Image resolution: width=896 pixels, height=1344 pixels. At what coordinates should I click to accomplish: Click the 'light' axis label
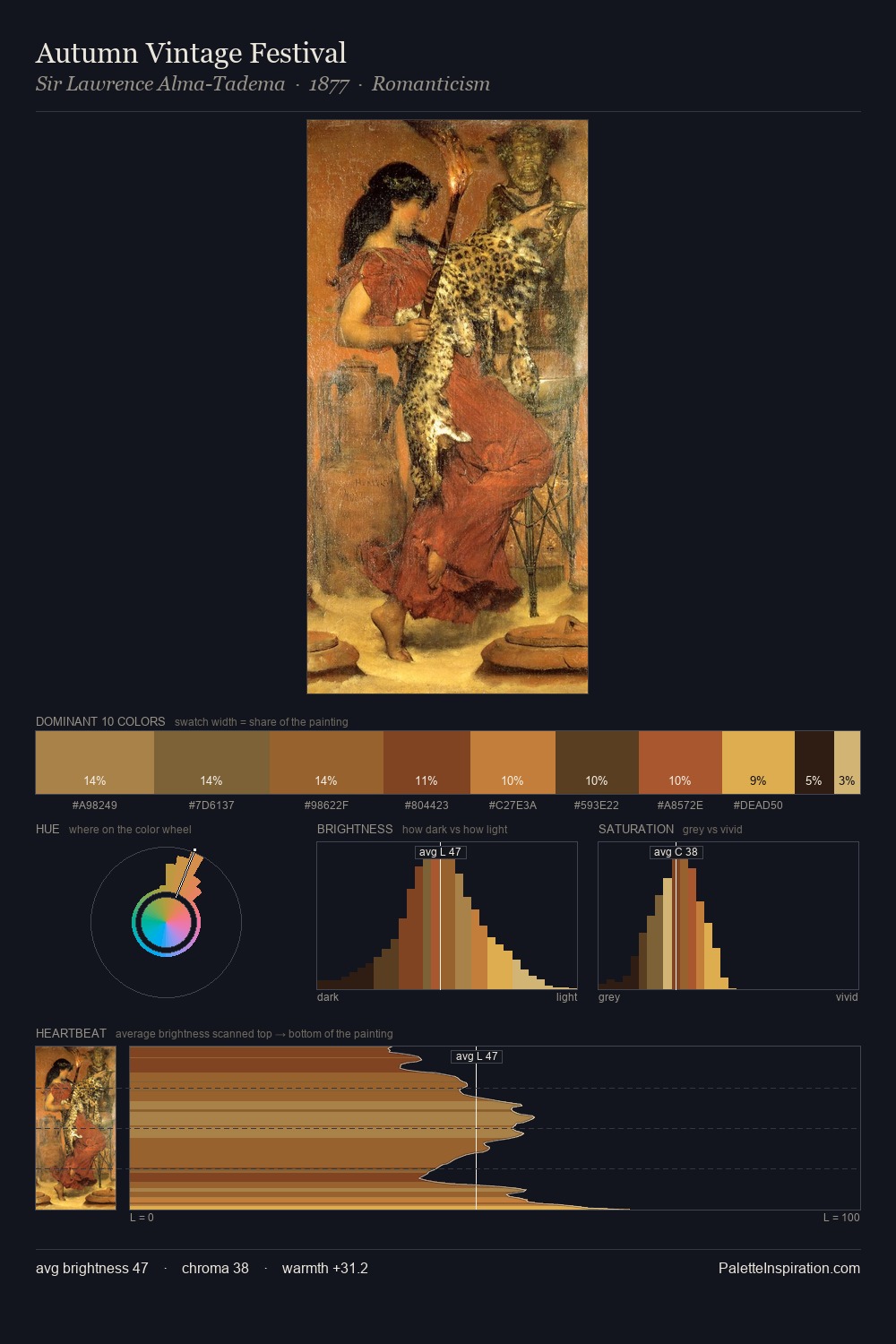[x=566, y=997]
